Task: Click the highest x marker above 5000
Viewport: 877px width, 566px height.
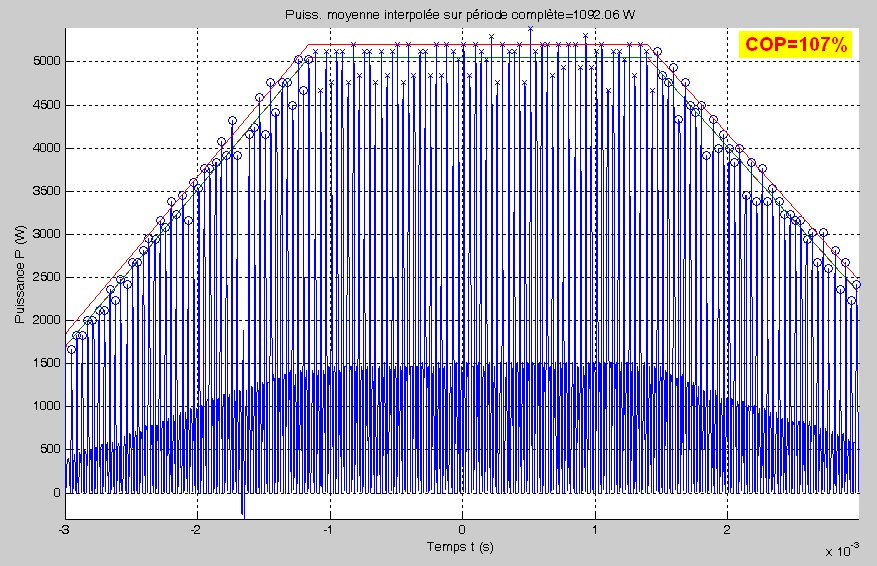Action: coord(530,29)
